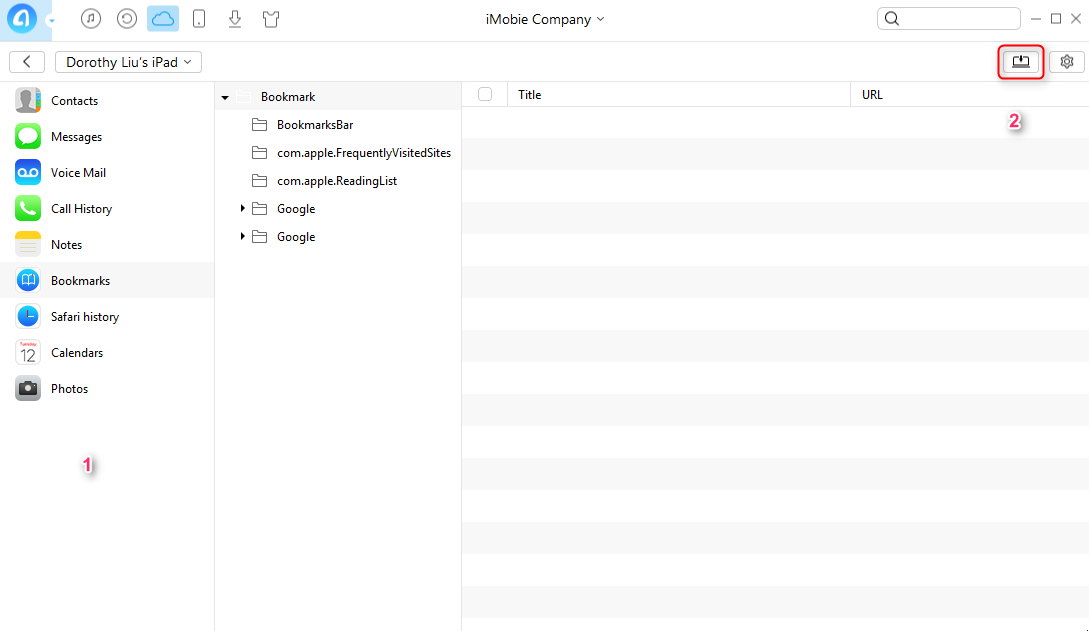
Task: Select Voice Mail in the sidebar
Action: pyautogui.click(x=107, y=173)
